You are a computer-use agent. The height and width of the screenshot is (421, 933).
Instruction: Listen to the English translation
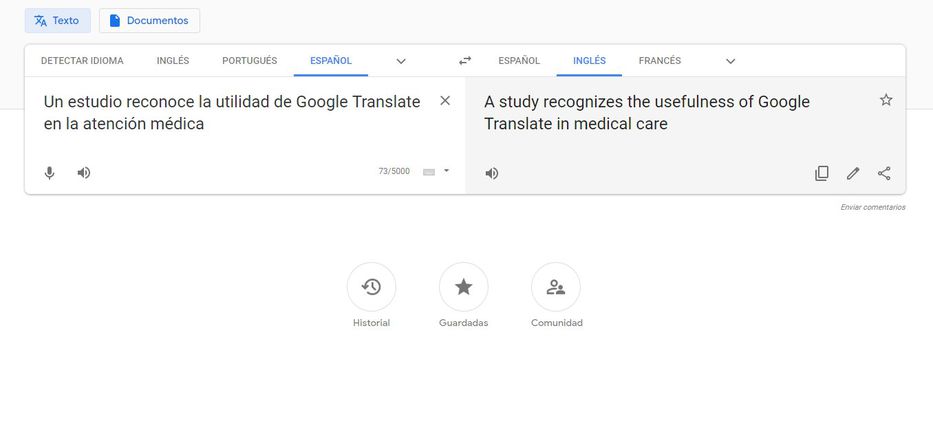(491, 173)
